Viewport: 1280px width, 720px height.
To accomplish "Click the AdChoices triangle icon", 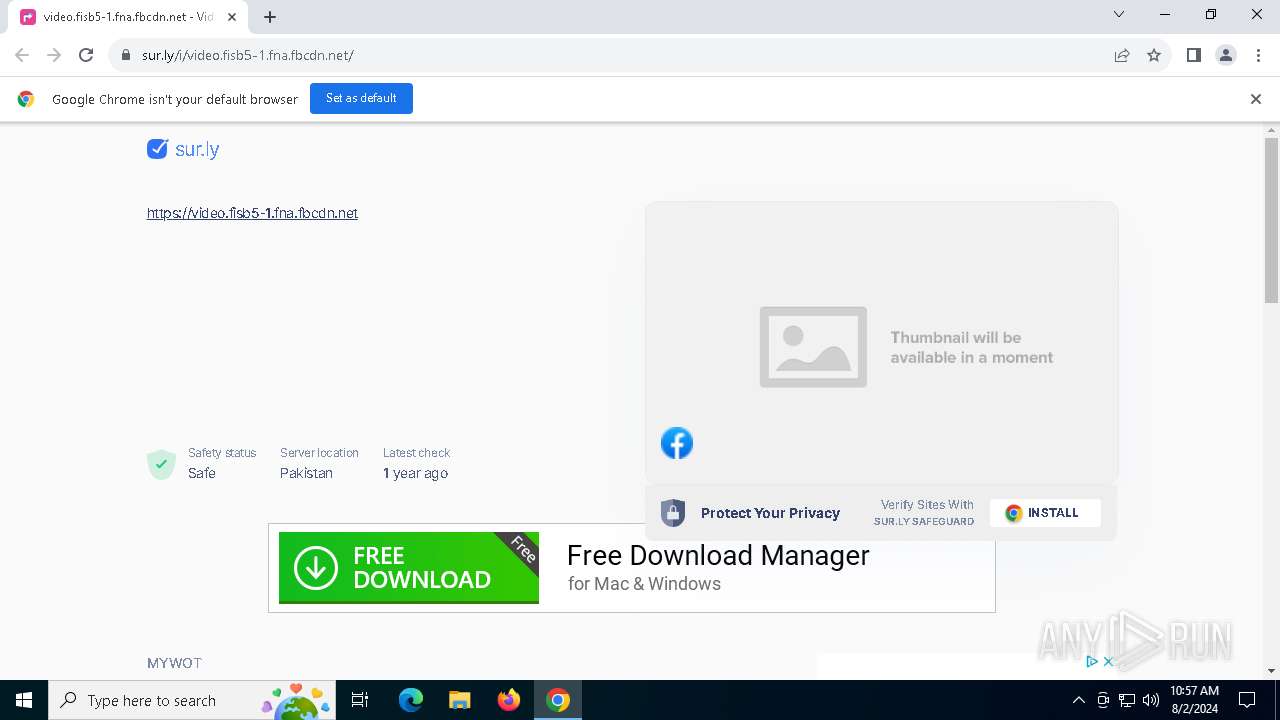I will coord(1092,662).
